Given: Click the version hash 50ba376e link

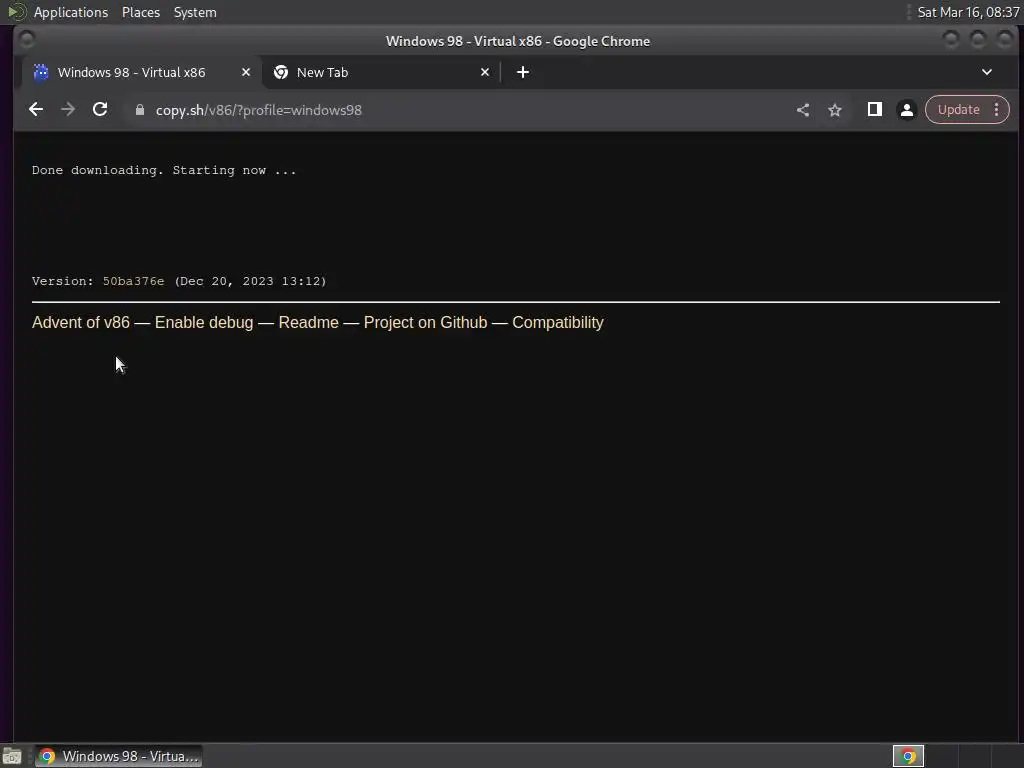Looking at the screenshot, I should (133, 281).
